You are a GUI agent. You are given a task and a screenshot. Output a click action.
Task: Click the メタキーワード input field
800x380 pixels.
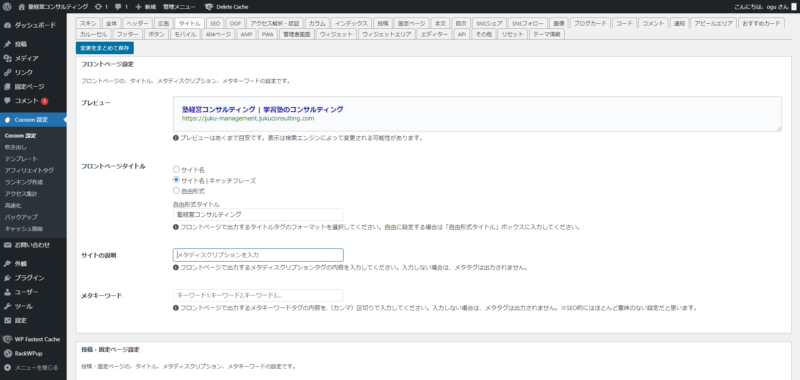click(x=258, y=295)
